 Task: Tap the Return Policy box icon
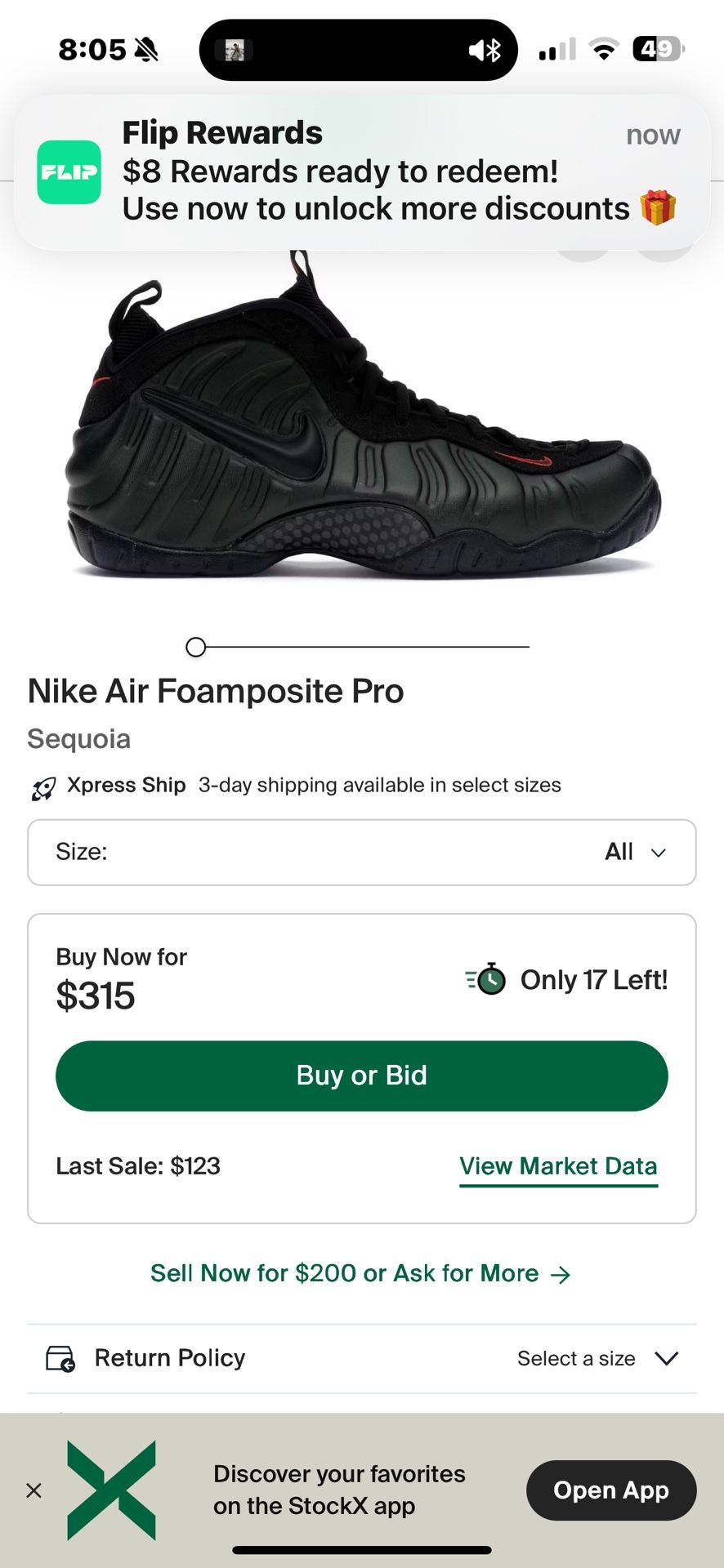coord(60,1358)
